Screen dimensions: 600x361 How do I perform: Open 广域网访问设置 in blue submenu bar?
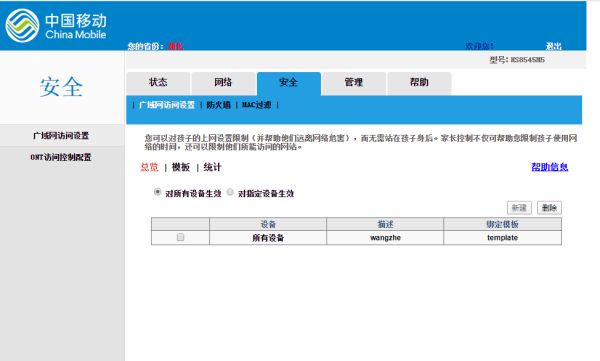(167, 105)
